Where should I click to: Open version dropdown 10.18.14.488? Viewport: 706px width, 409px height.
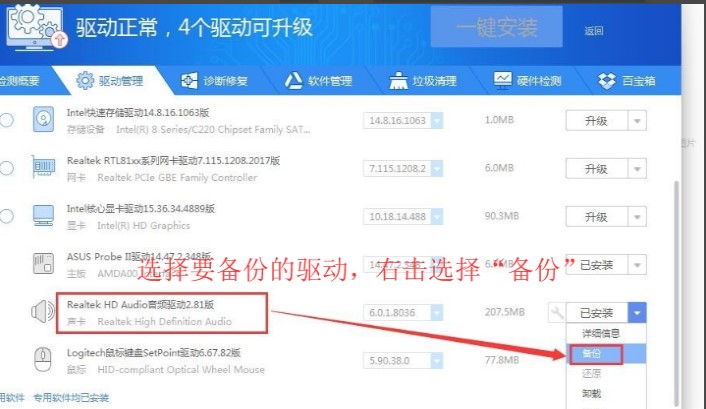(x=437, y=217)
